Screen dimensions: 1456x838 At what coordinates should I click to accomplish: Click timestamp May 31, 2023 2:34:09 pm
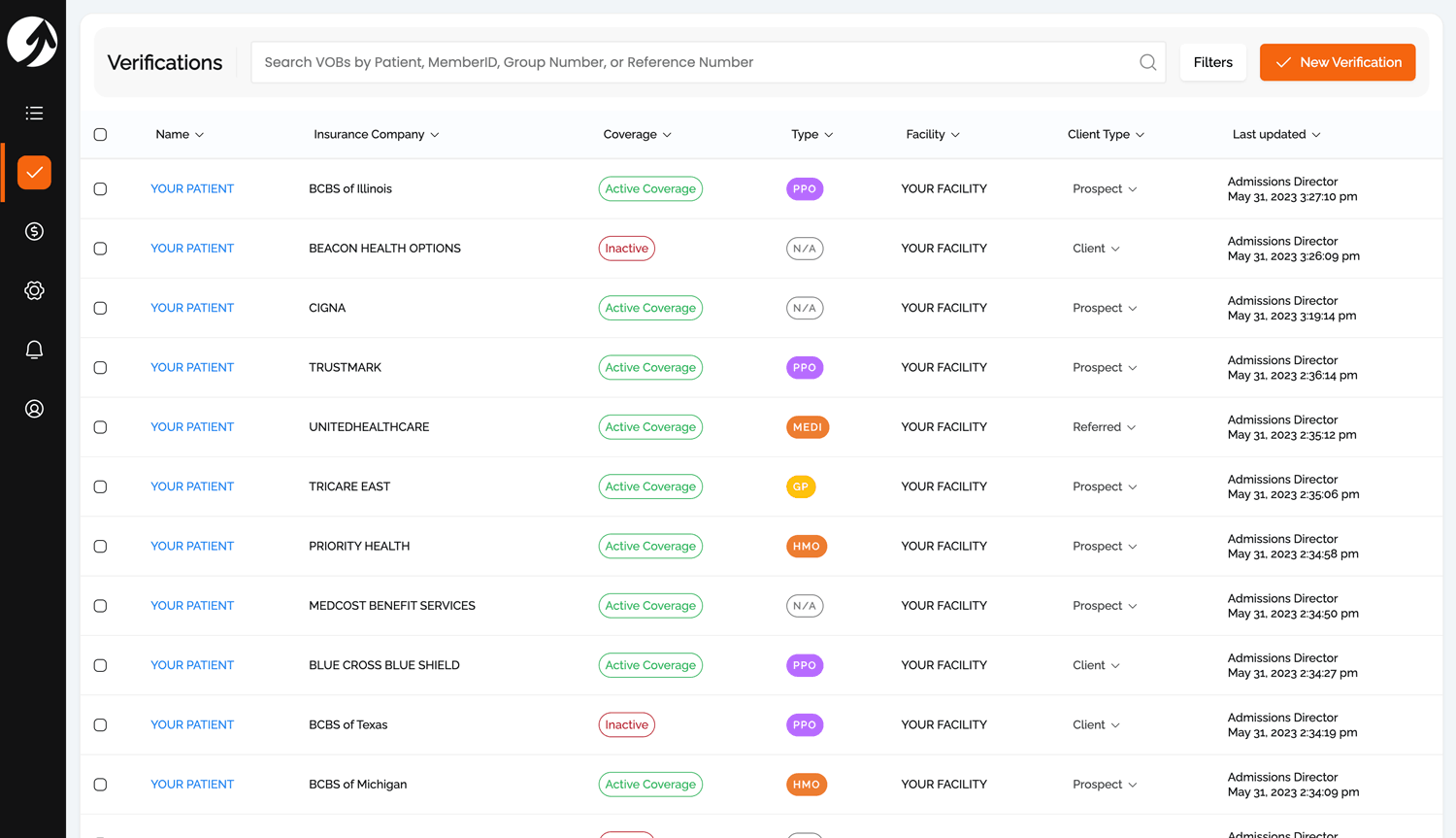[x=1293, y=792]
